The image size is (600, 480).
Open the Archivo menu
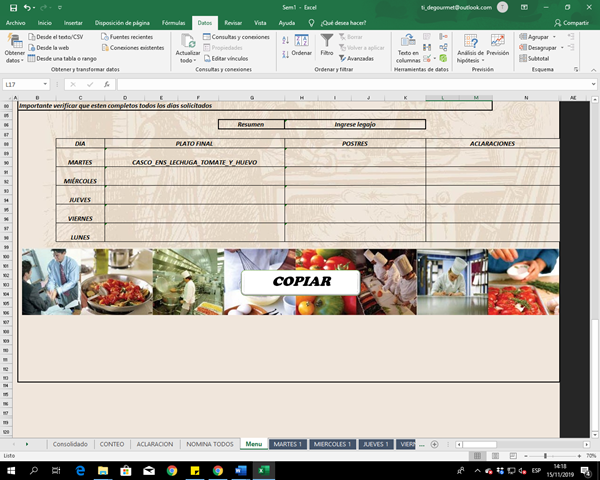pyautogui.click(x=15, y=23)
